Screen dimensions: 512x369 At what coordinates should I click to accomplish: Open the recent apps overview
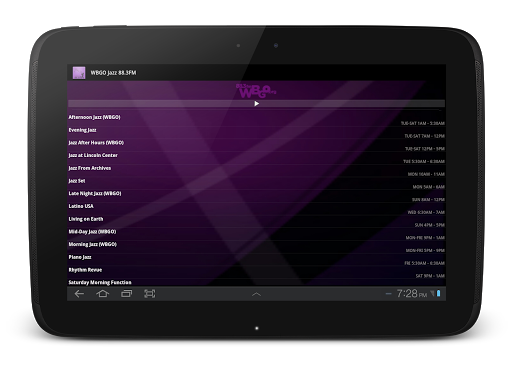point(126,294)
